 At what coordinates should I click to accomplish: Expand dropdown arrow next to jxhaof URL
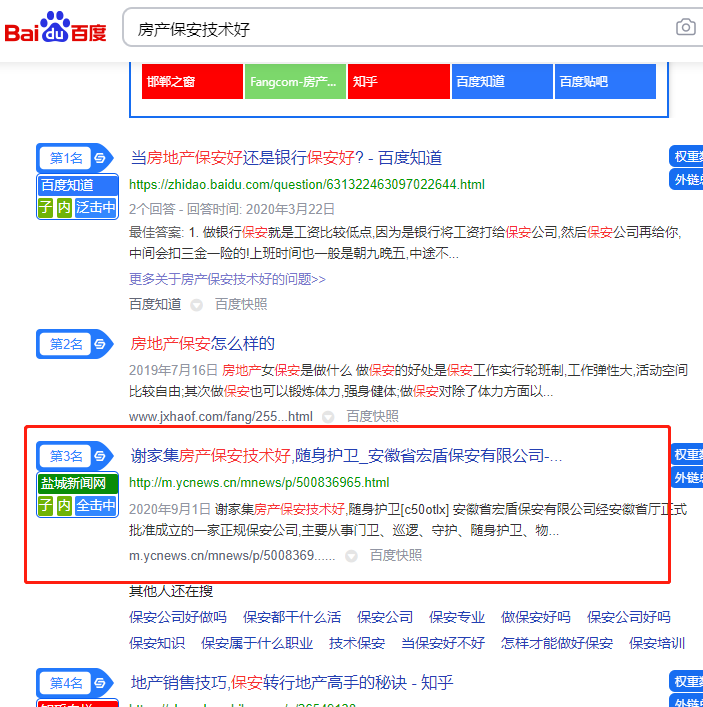click(328, 417)
